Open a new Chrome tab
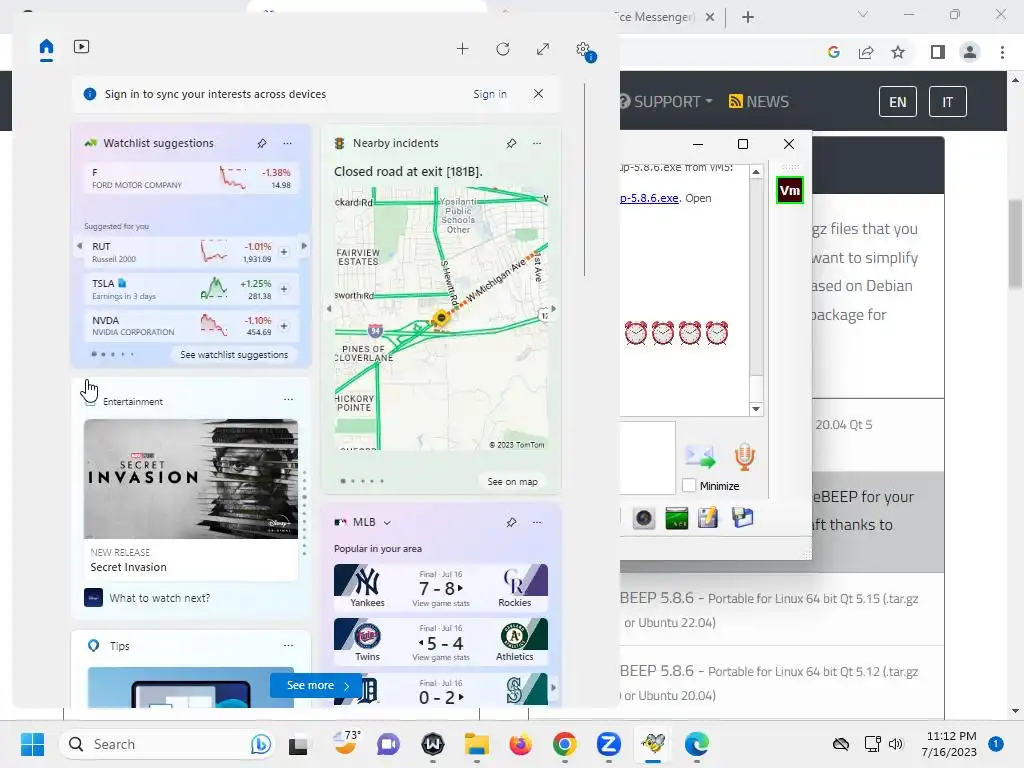 (x=748, y=17)
